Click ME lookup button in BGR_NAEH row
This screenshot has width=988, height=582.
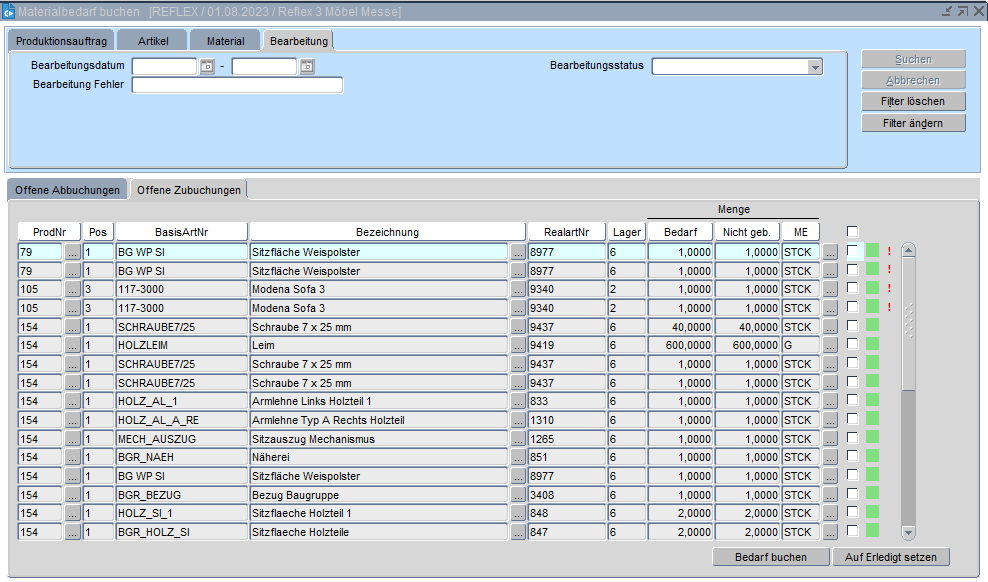click(x=829, y=457)
